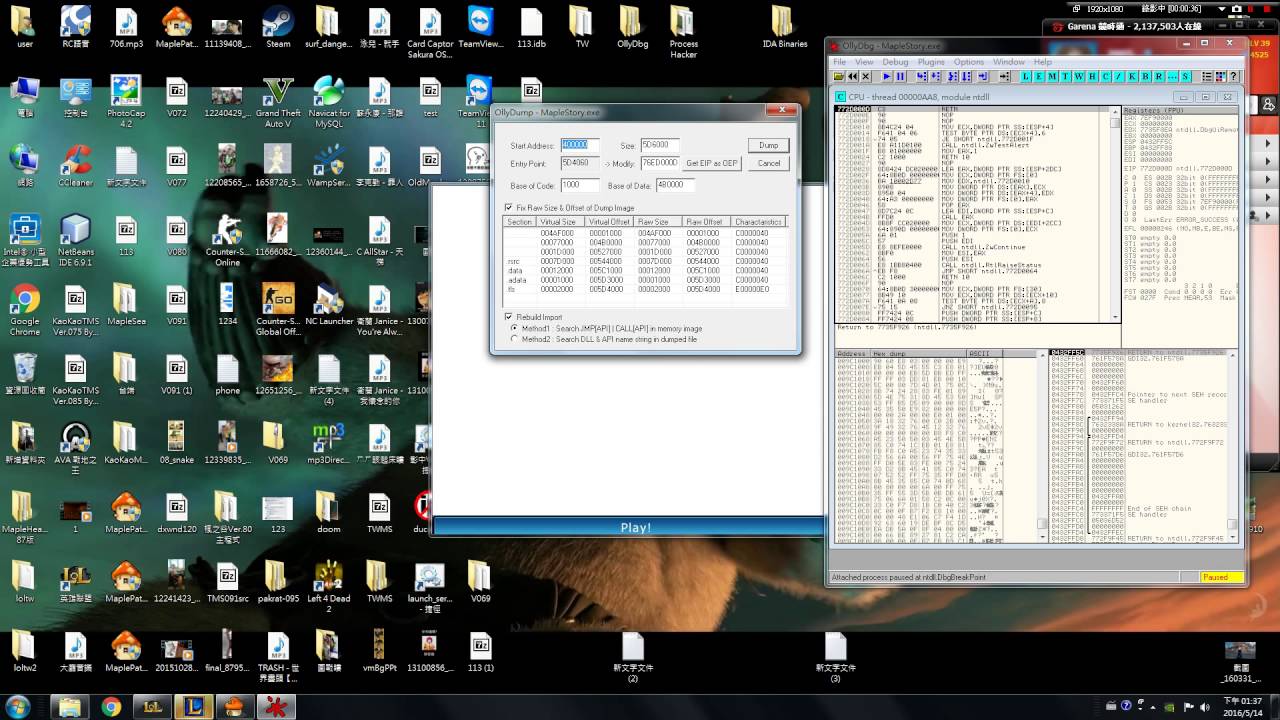Viewport: 1280px width, 720px height.
Task: Click the IDA Binaries folder on desktop
Action: (785, 29)
